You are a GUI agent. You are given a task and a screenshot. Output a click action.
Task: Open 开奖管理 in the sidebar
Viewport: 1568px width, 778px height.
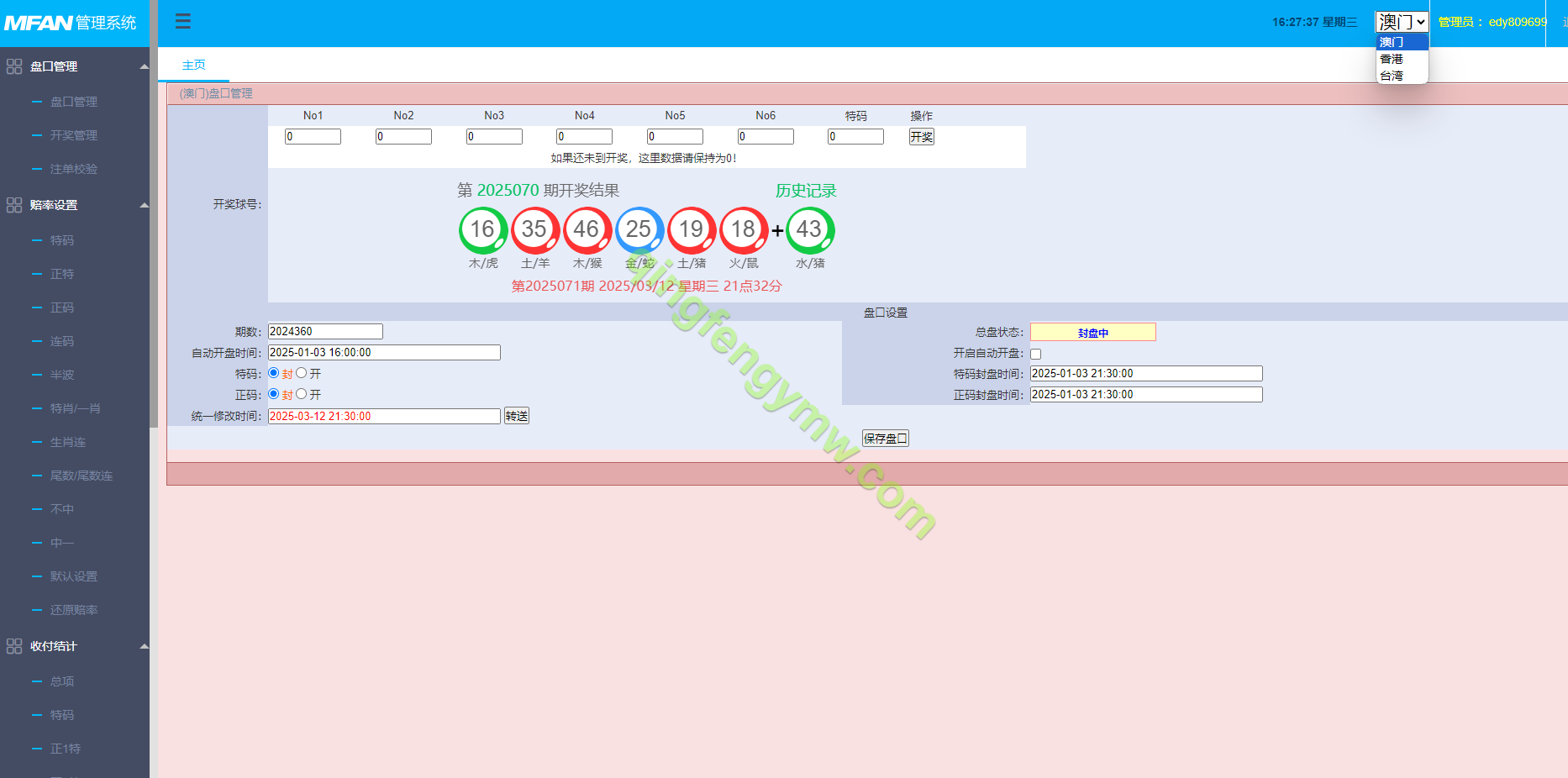(x=73, y=135)
